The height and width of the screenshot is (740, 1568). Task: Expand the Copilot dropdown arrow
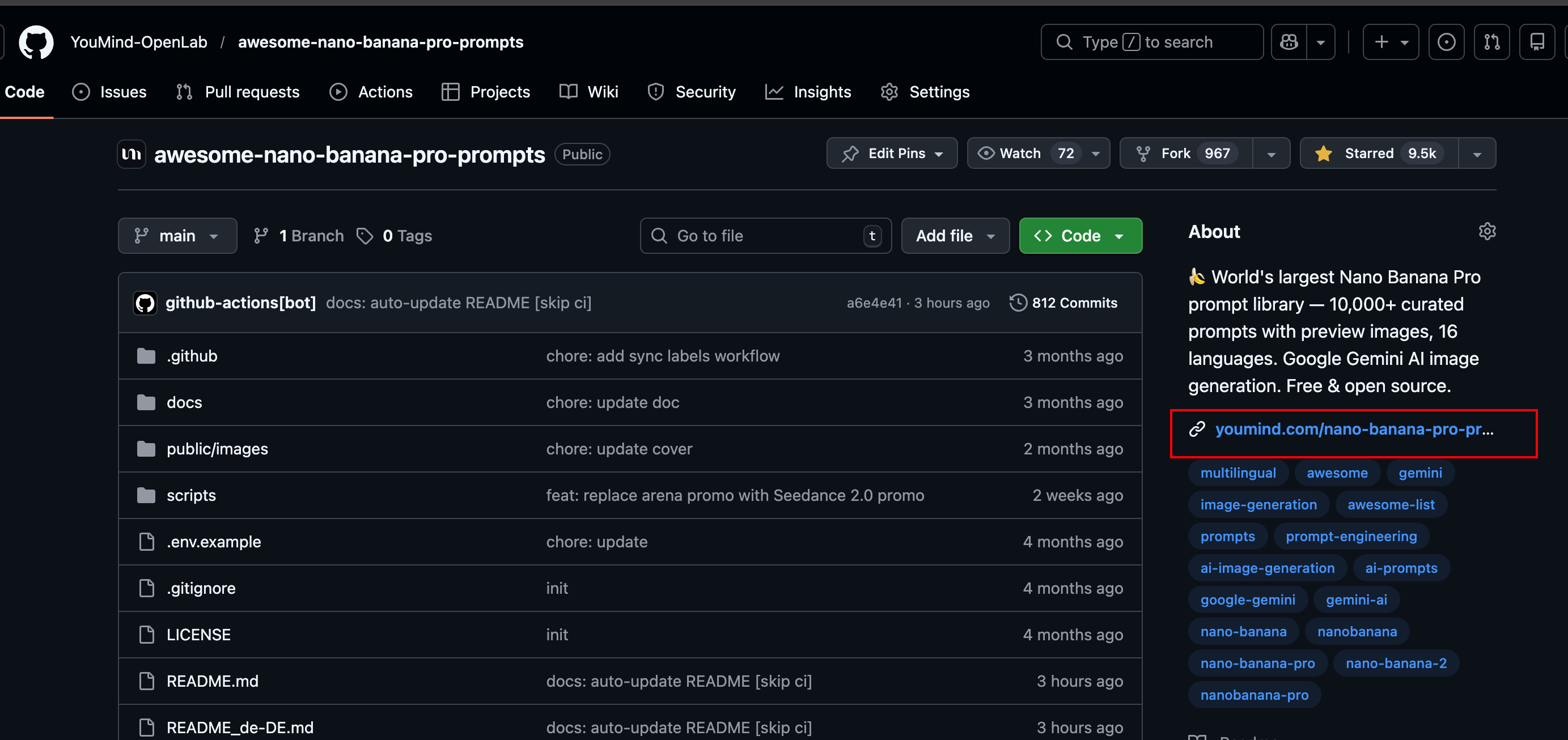1321,42
